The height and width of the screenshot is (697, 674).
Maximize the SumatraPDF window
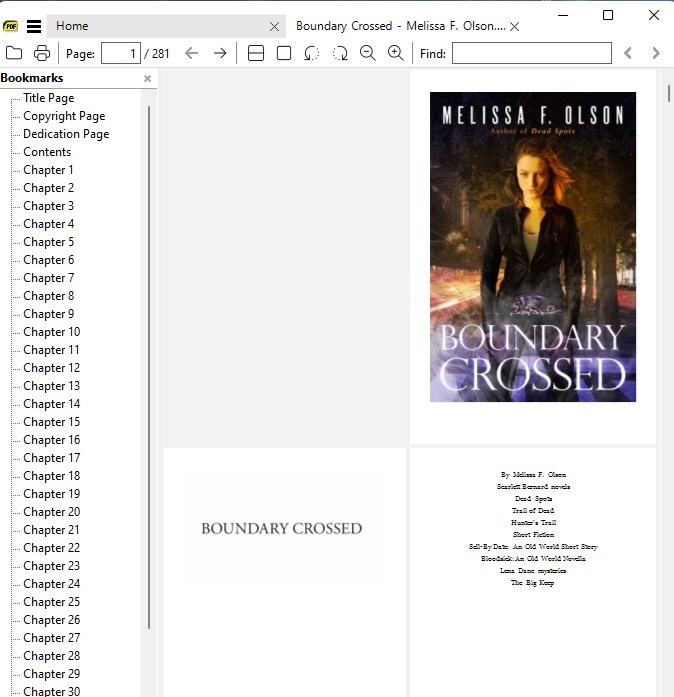(608, 15)
